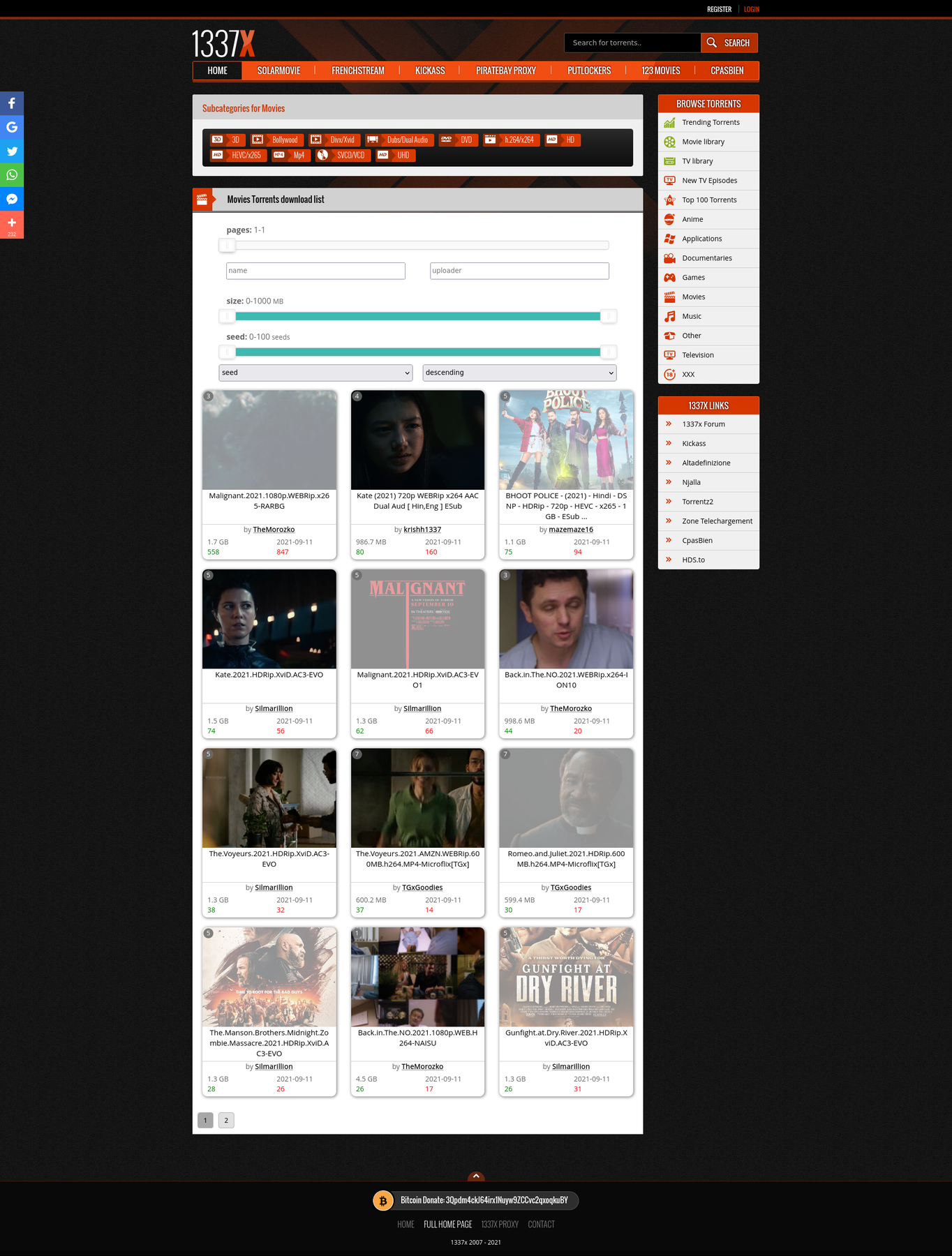
Task: Go to HOME tab
Action: (217, 70)
